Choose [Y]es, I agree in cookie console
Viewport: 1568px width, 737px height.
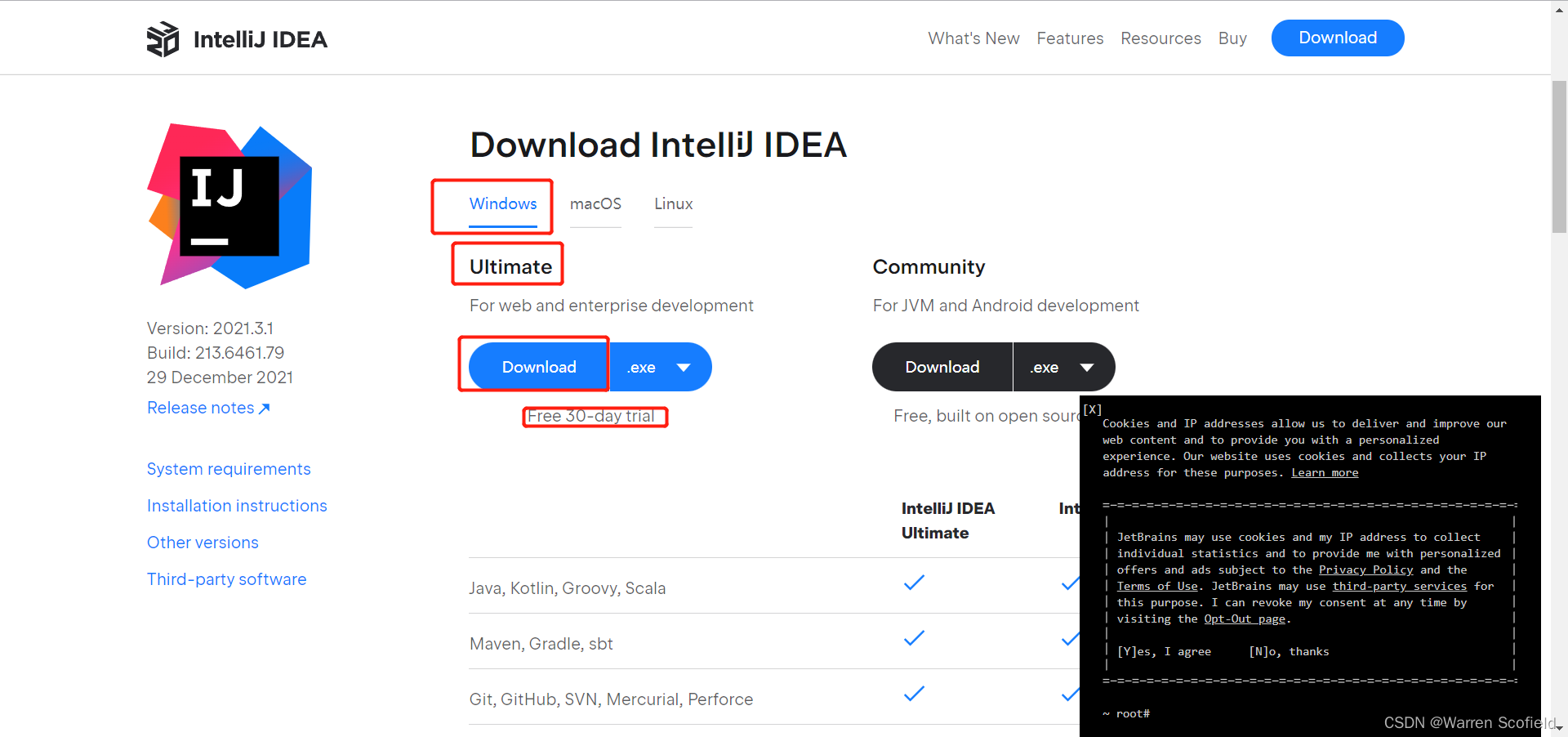point(1164,652)
